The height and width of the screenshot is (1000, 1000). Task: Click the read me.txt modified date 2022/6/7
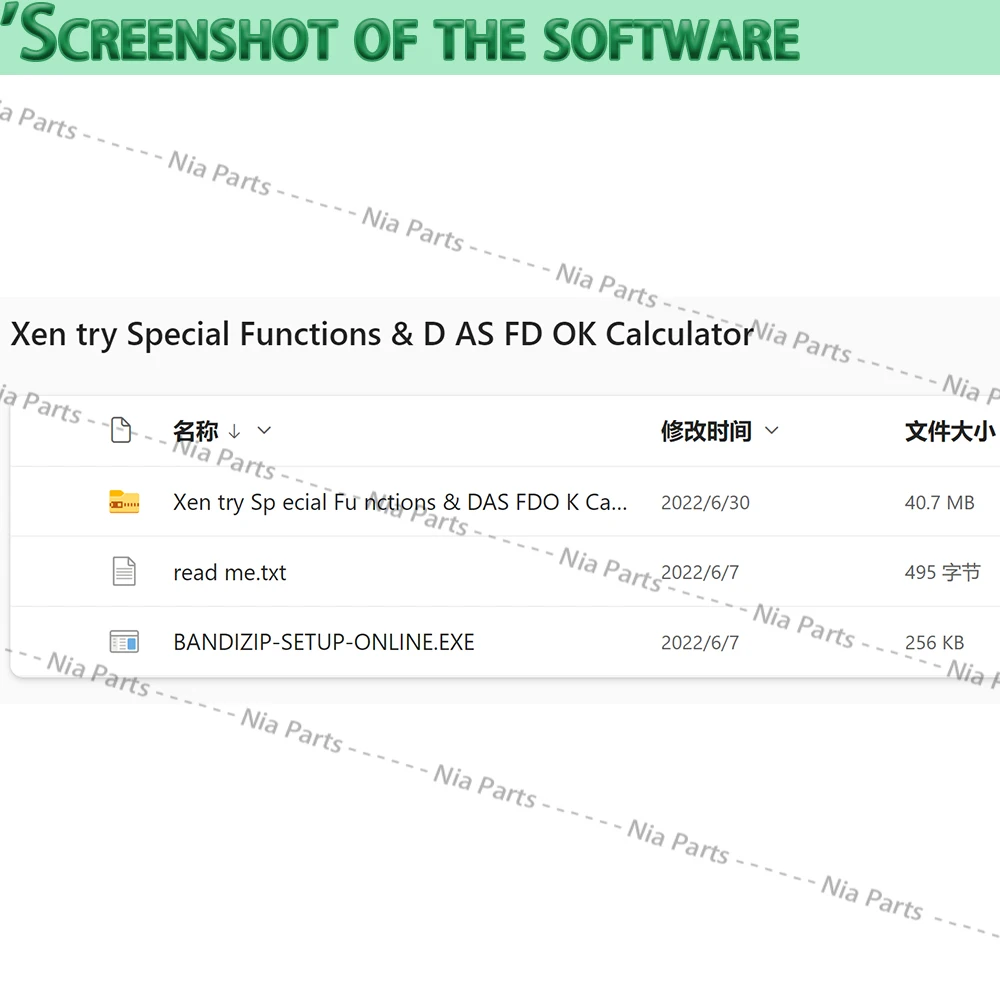click(700, 572)
